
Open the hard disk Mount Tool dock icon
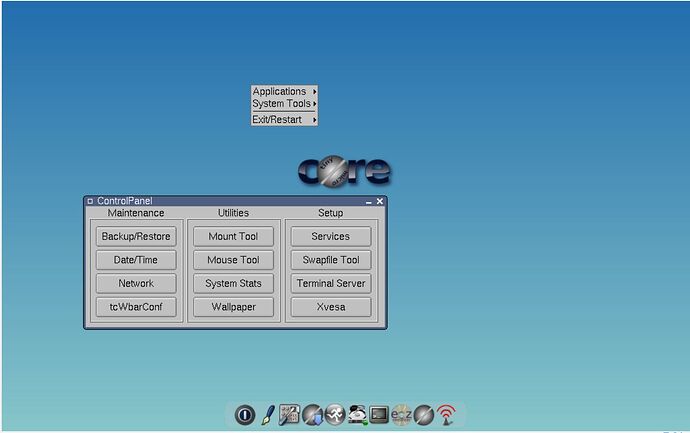click(x=357, y=415)
